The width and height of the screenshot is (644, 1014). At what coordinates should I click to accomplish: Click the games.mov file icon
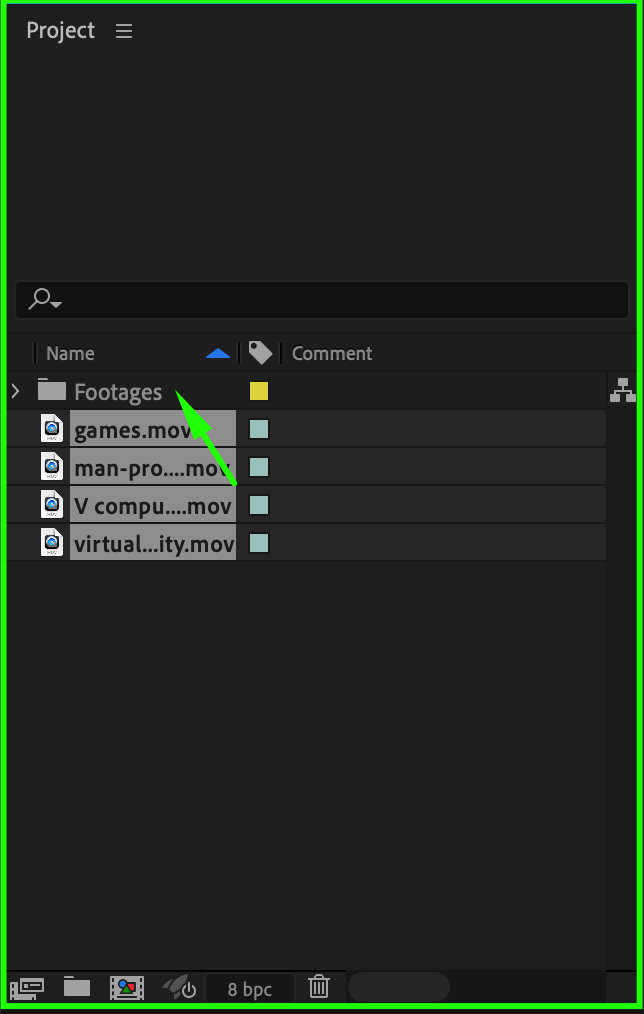click(x=52, y=429)
